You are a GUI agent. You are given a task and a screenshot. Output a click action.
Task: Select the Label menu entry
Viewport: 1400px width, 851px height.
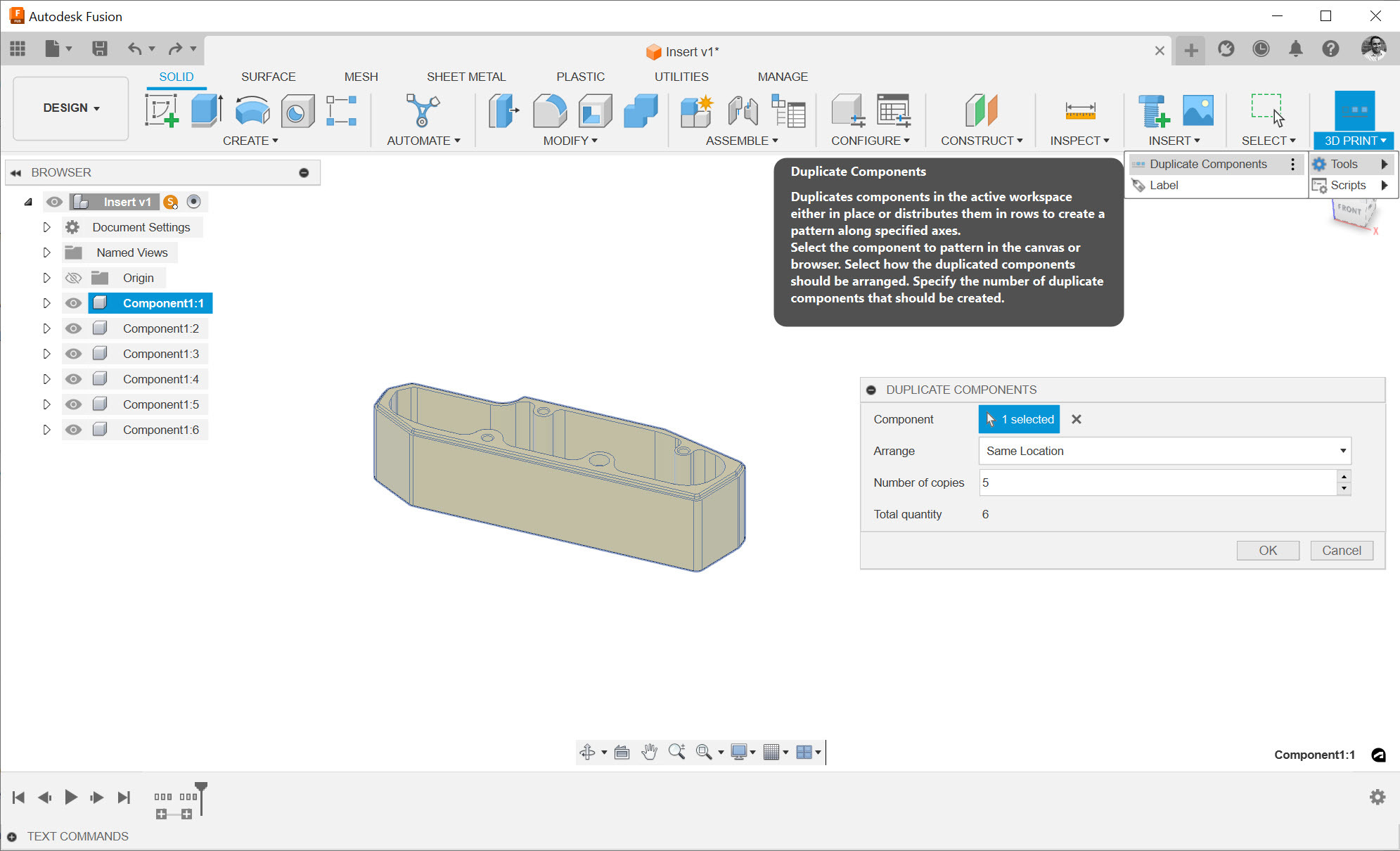[1164, 185]
